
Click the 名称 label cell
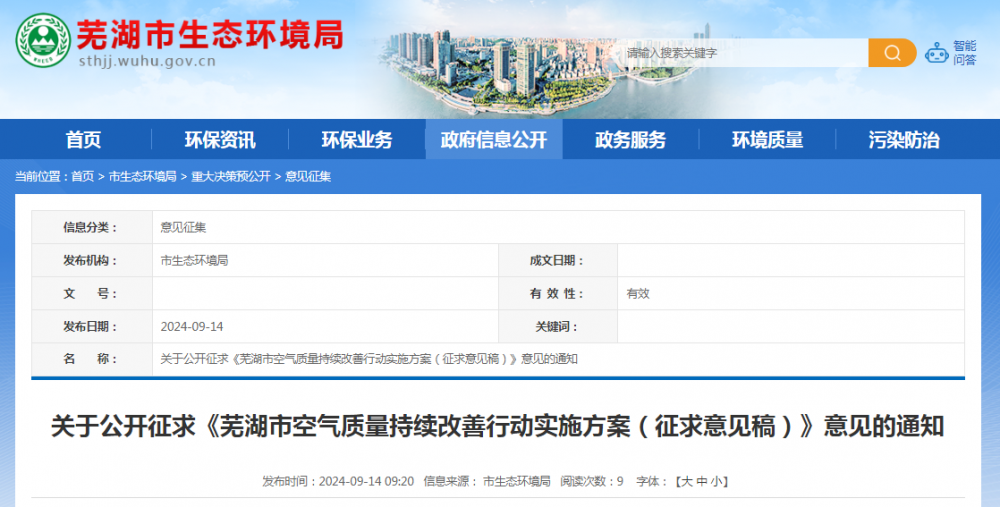(x=92, y=359)
